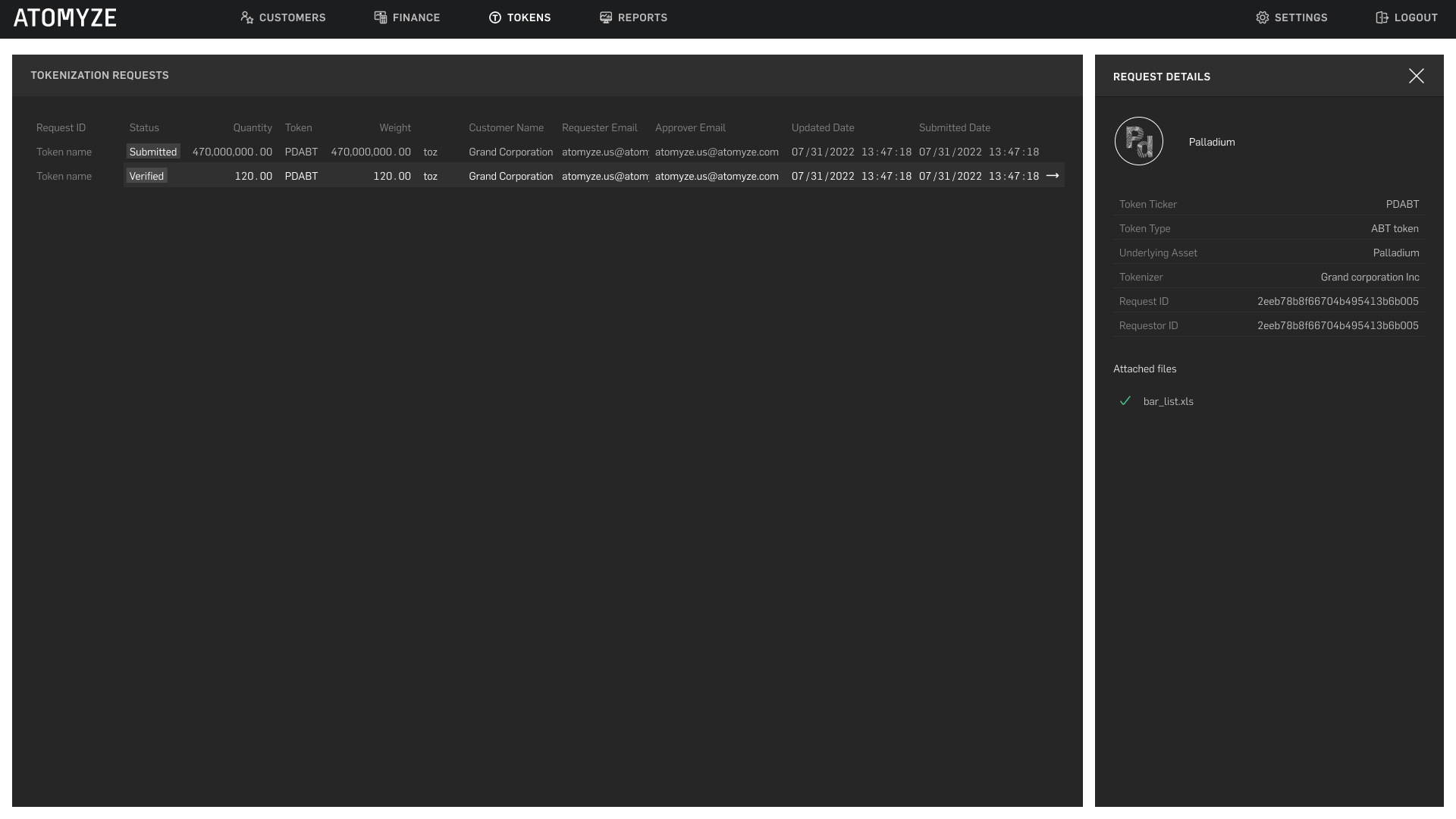Click the Customers people icon in navigation

246,17
